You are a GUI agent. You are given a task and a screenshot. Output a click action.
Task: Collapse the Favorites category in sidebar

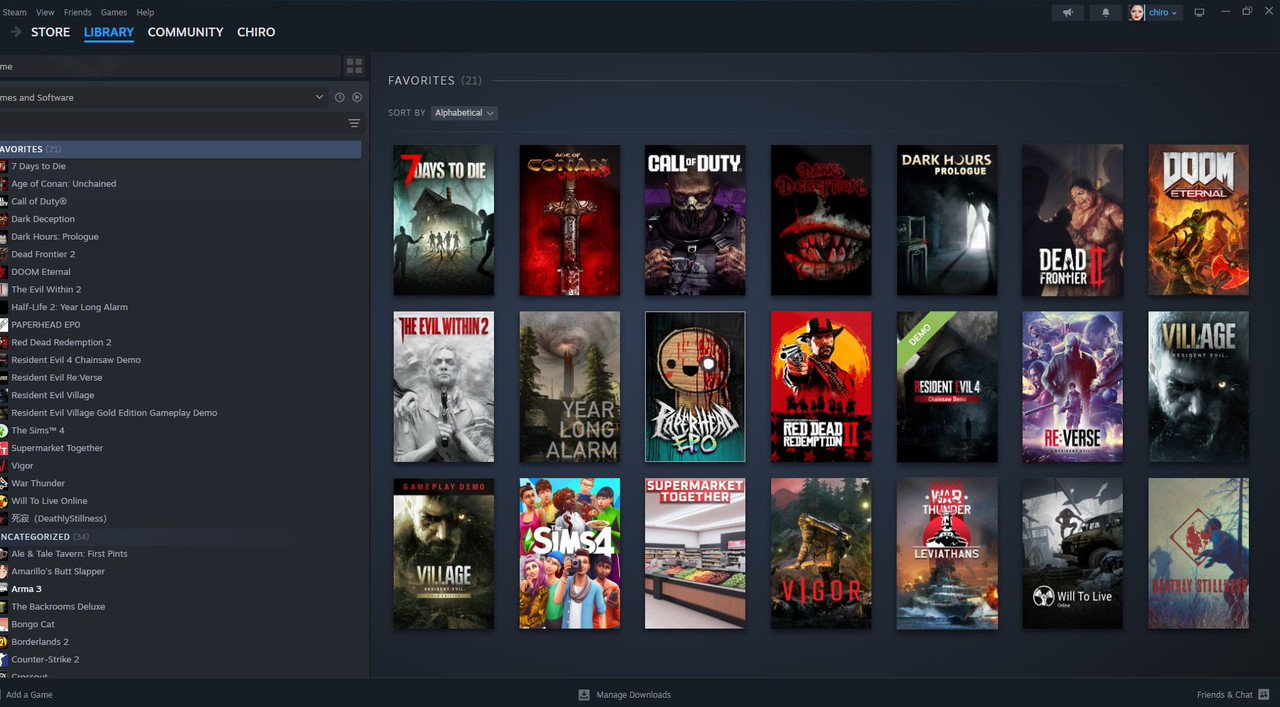180,149
